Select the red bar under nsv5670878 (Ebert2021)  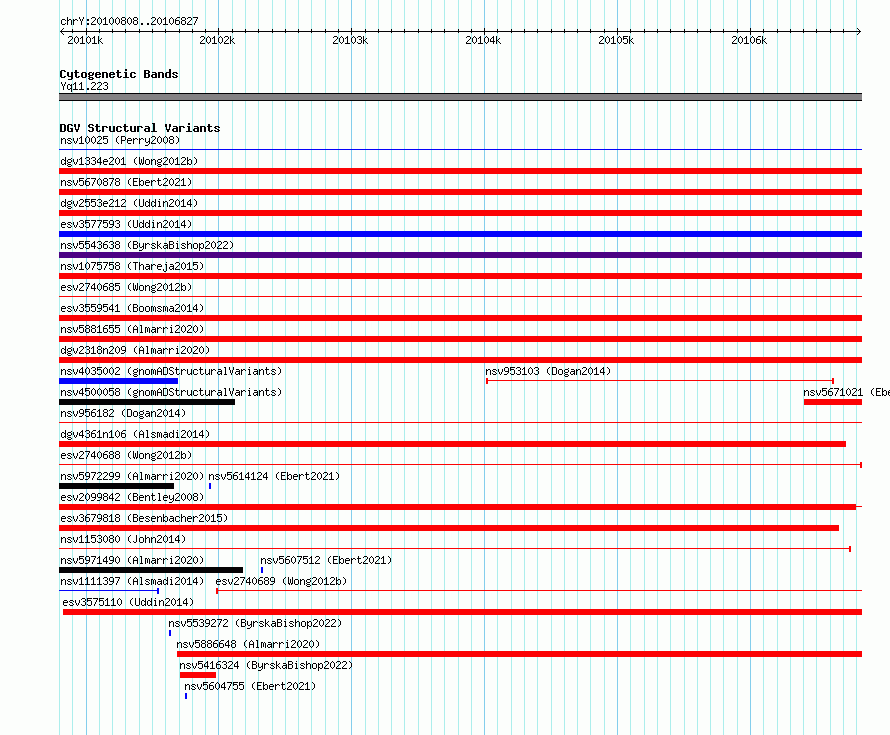click(460, 192)
